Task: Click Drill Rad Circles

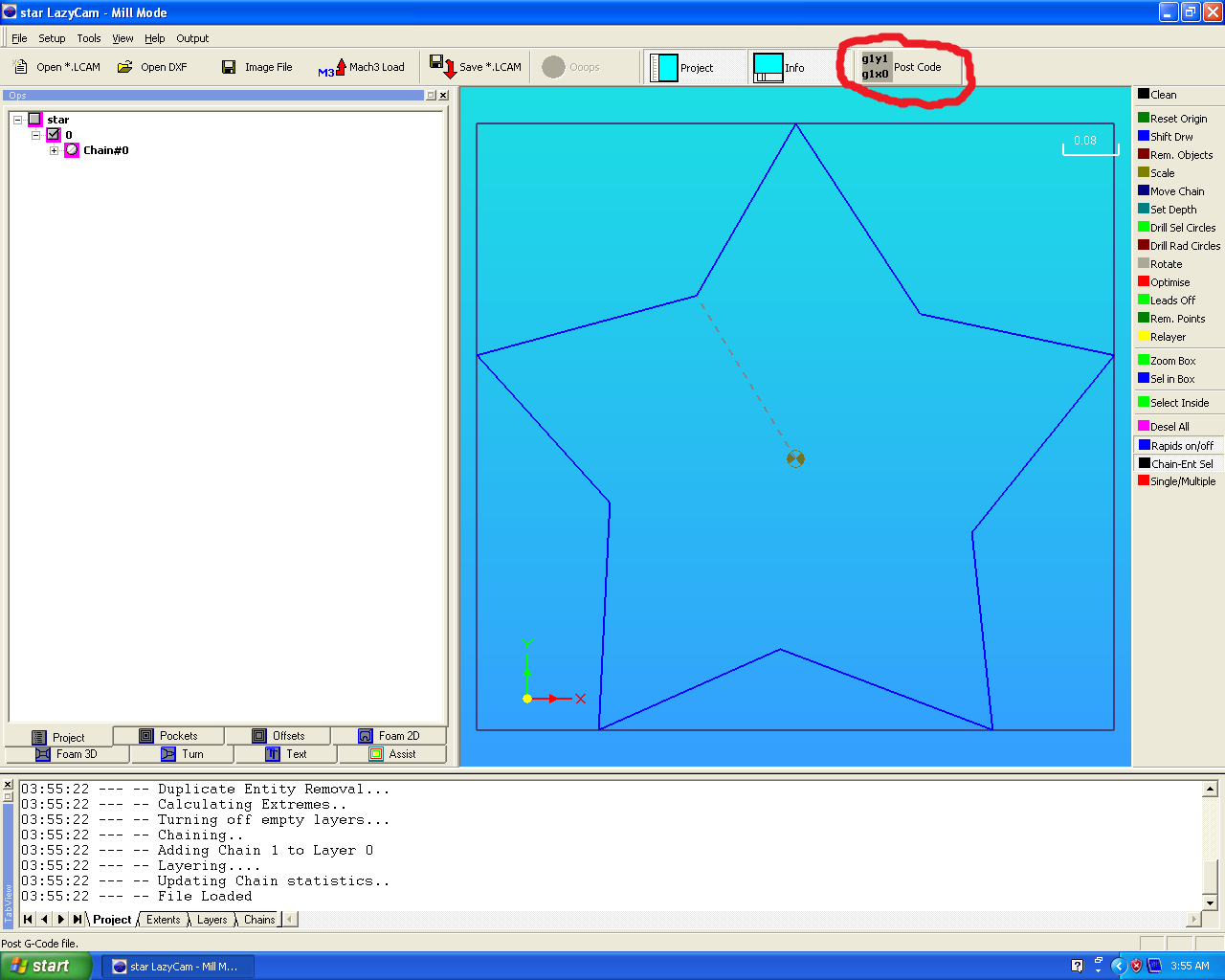Action: (1179, 246)
